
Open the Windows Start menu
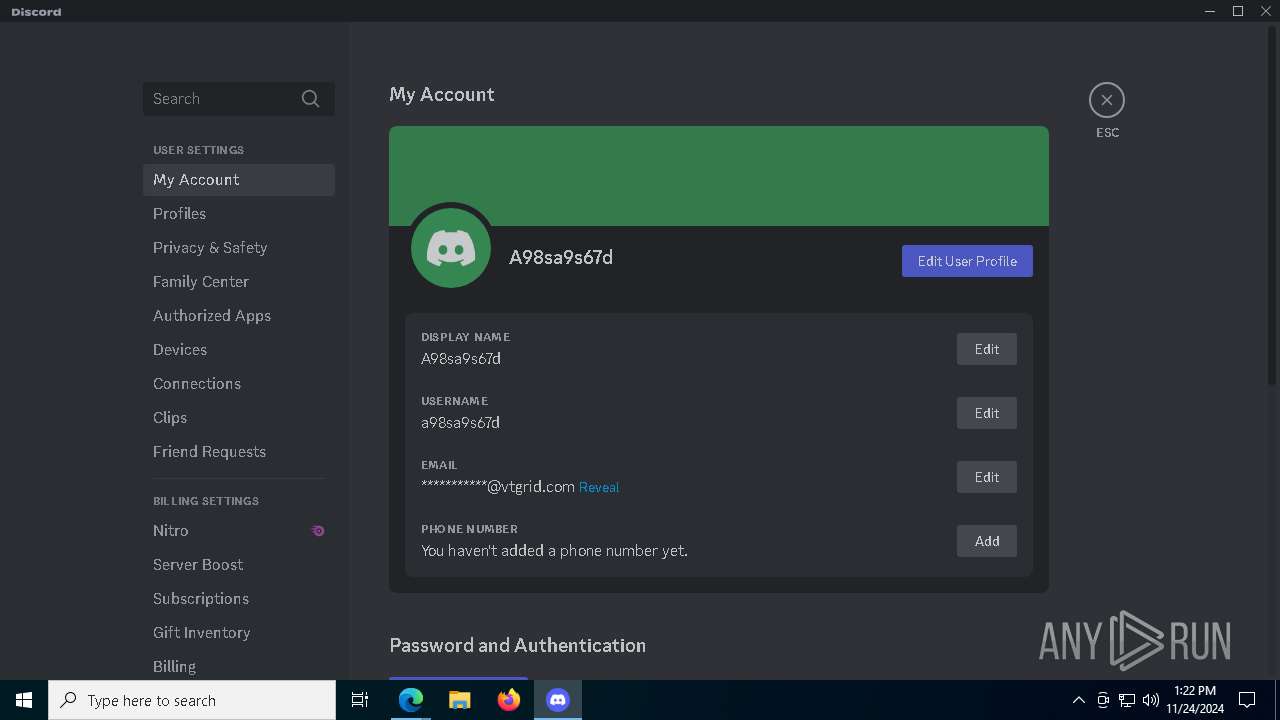click(24, 700)
